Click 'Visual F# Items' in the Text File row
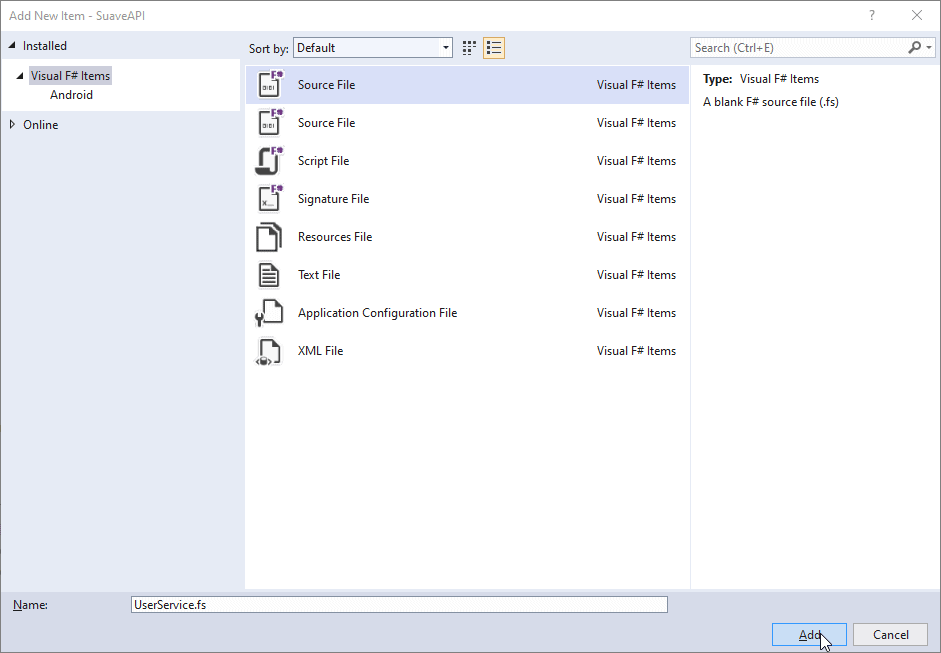This screenshot has height=653, width=941. (x=636, y=275)
